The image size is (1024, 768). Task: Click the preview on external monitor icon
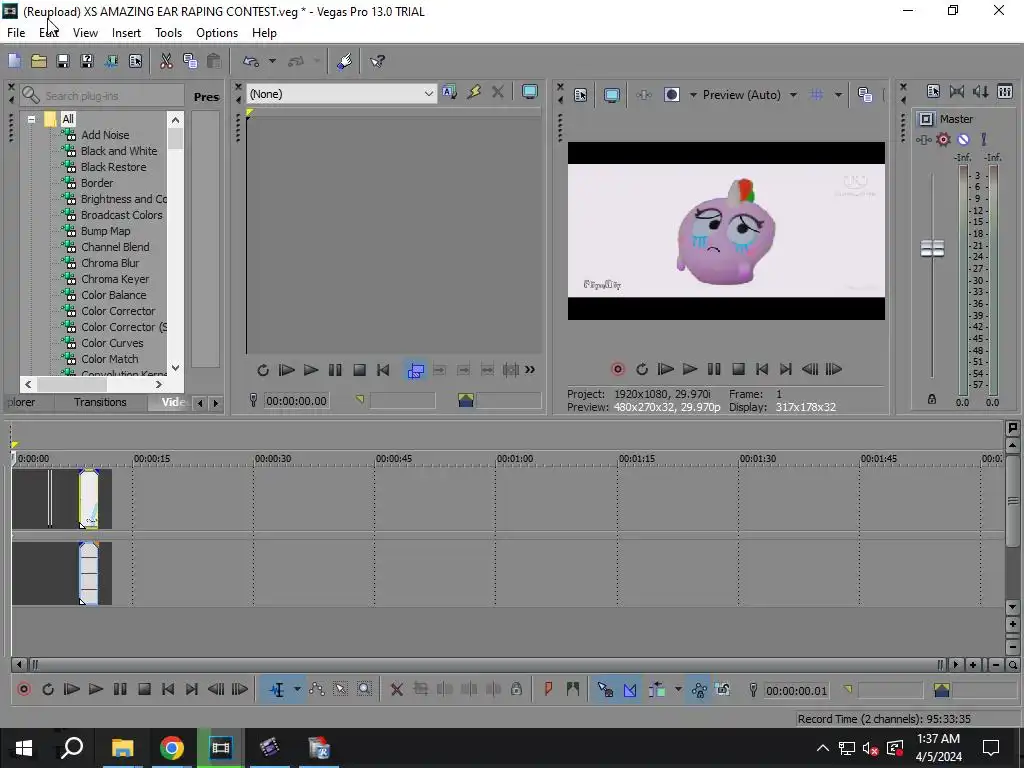pos(611,95)
